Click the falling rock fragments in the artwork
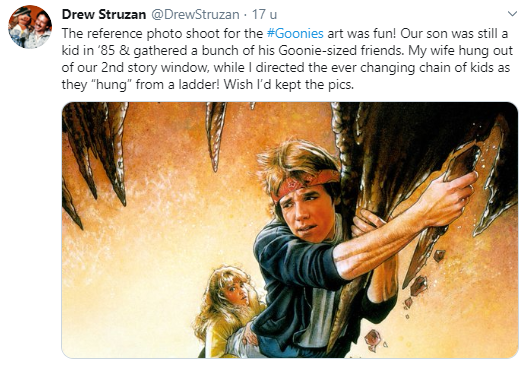 pyautogui.click(x=409, y=300)
